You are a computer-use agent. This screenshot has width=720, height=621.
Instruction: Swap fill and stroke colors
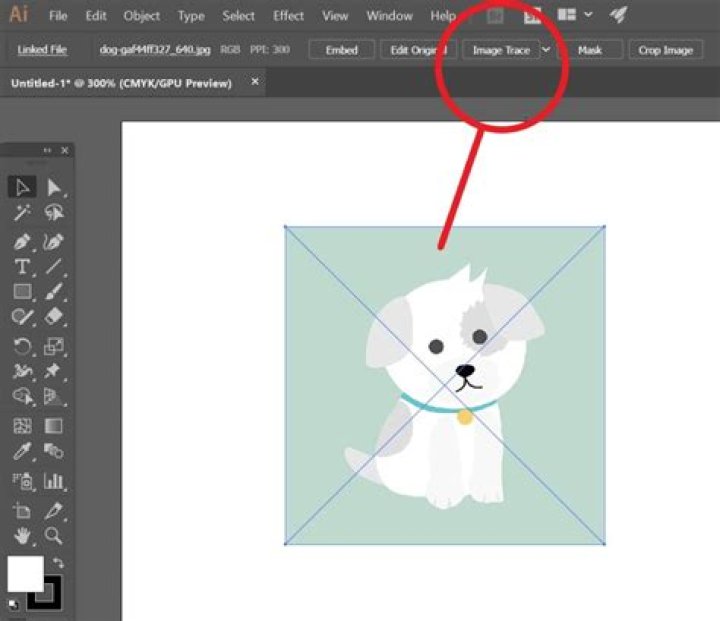[57, 565]
